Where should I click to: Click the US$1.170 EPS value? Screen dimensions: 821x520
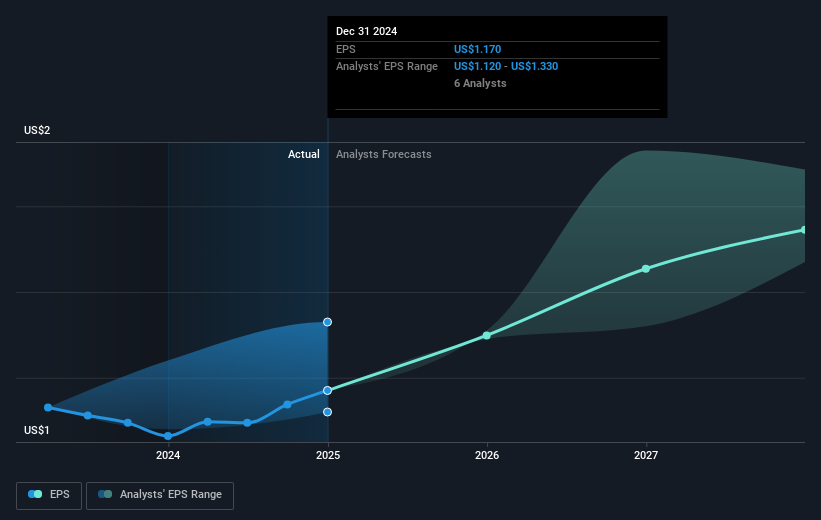(x=478, y=49)
